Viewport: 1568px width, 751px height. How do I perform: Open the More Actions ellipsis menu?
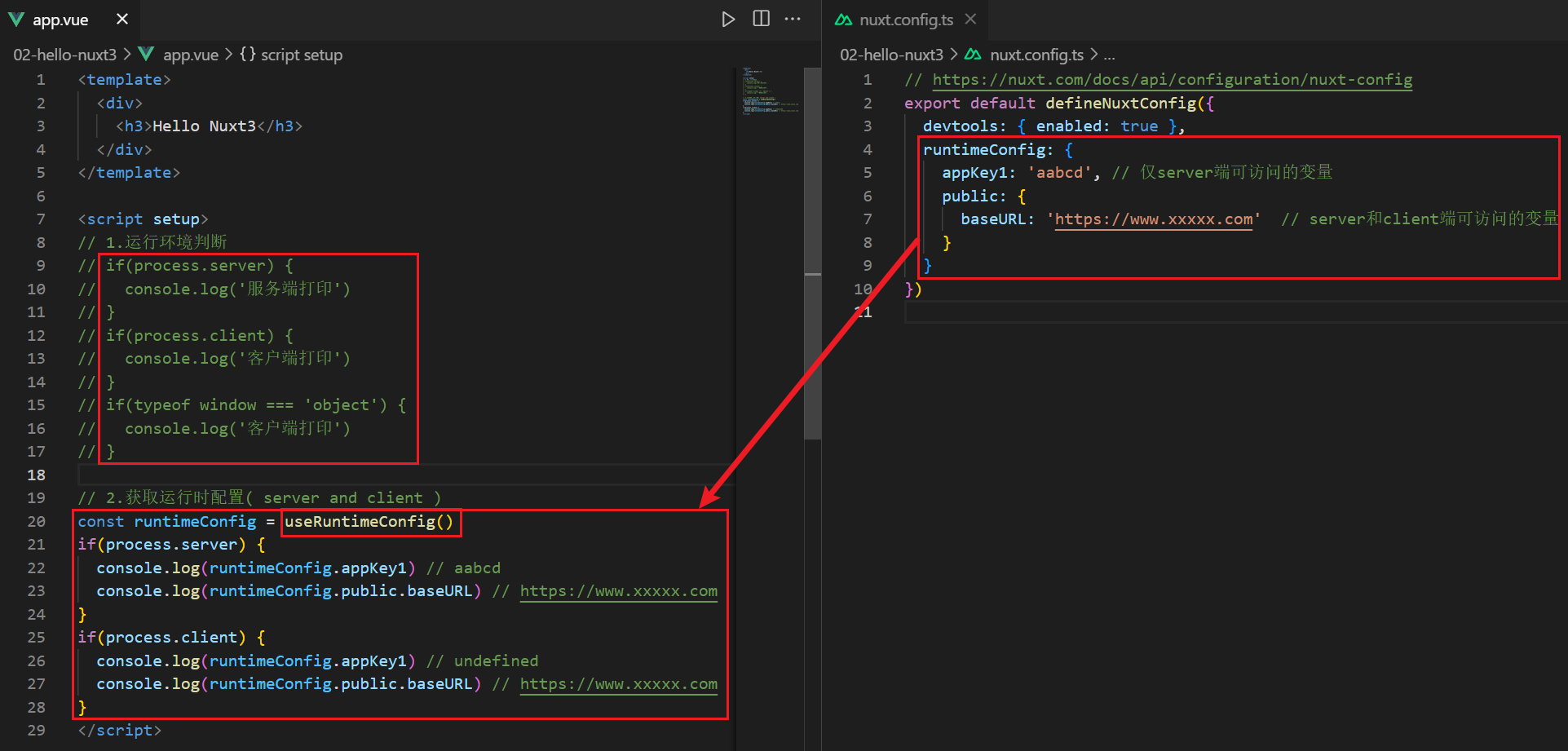tap(793, 19)
